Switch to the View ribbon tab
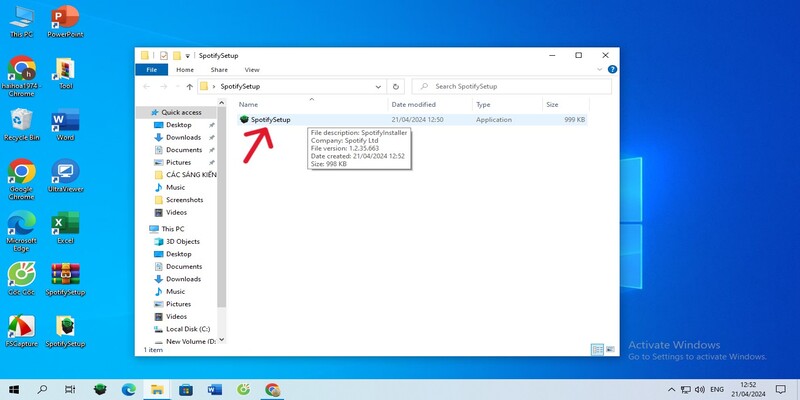The width and height of the screenshot is (800, 400). 252,70
